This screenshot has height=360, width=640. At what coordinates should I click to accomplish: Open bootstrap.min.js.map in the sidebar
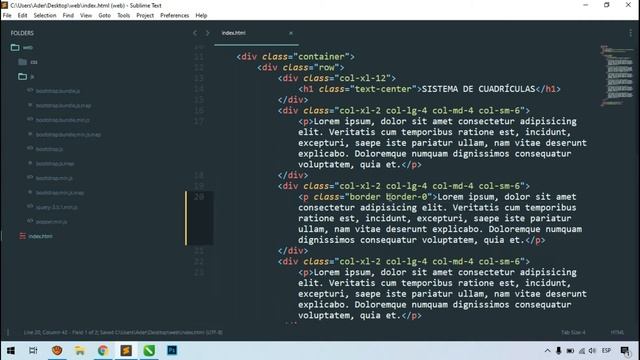coord(60,192)
